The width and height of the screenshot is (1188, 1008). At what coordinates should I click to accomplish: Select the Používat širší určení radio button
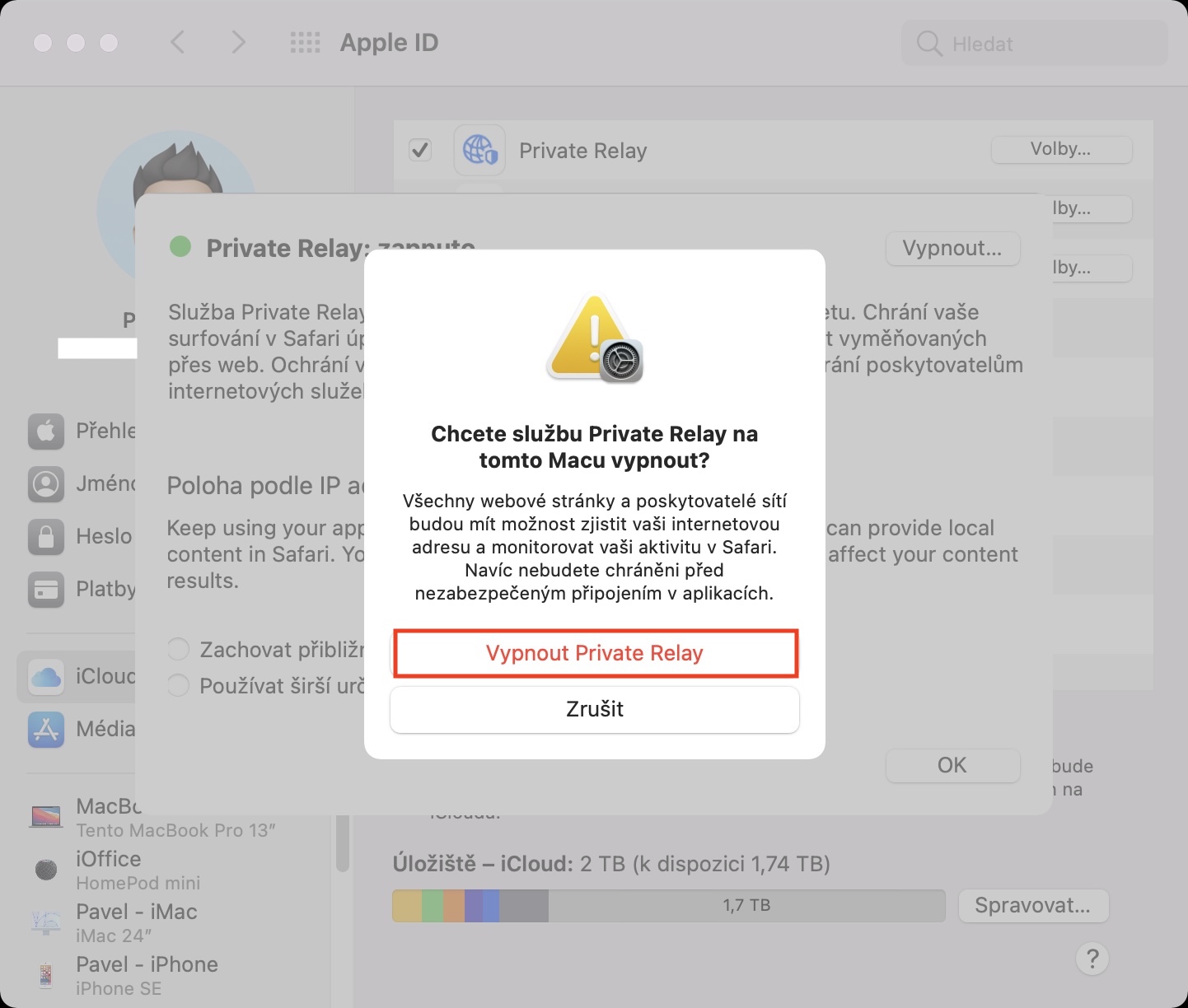[178, 685]
